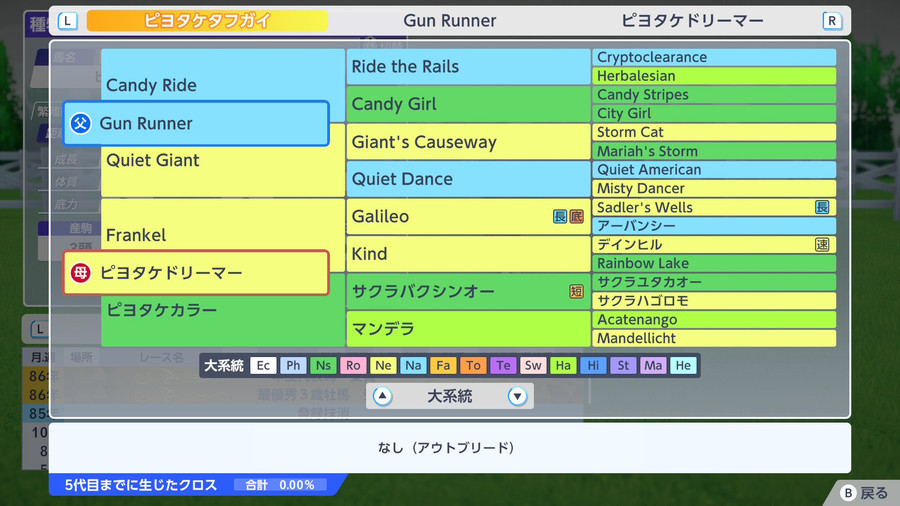Click the up arrow beside 大系統
The width and height of the screenshot is (900, 506).
[382, 396]
